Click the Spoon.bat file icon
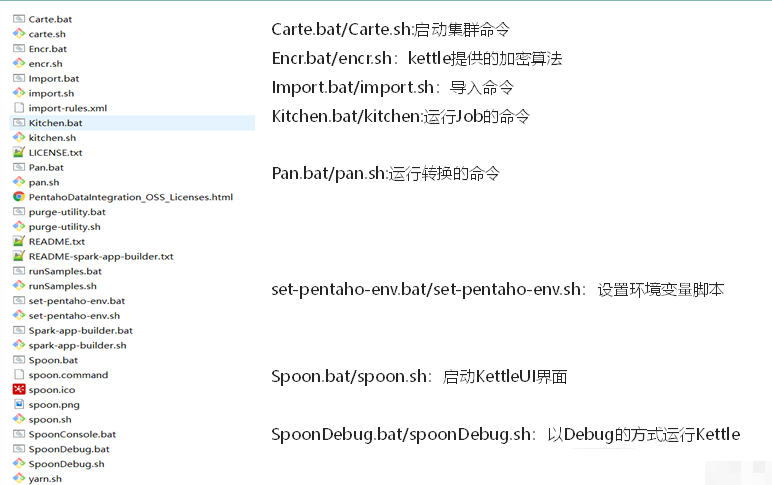 tap(19, 359)
